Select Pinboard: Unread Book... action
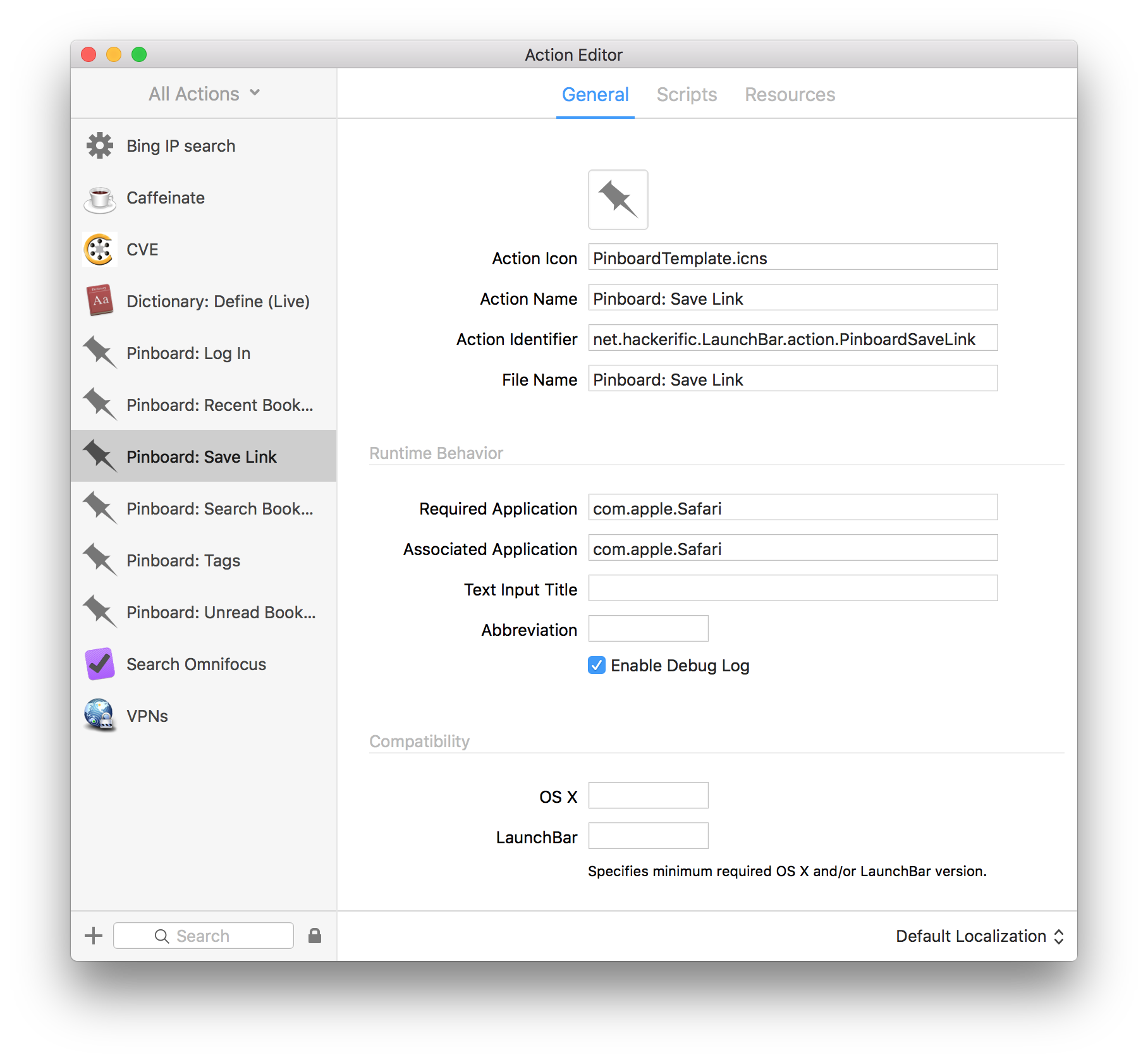1148x1062 pixels. 204,613
